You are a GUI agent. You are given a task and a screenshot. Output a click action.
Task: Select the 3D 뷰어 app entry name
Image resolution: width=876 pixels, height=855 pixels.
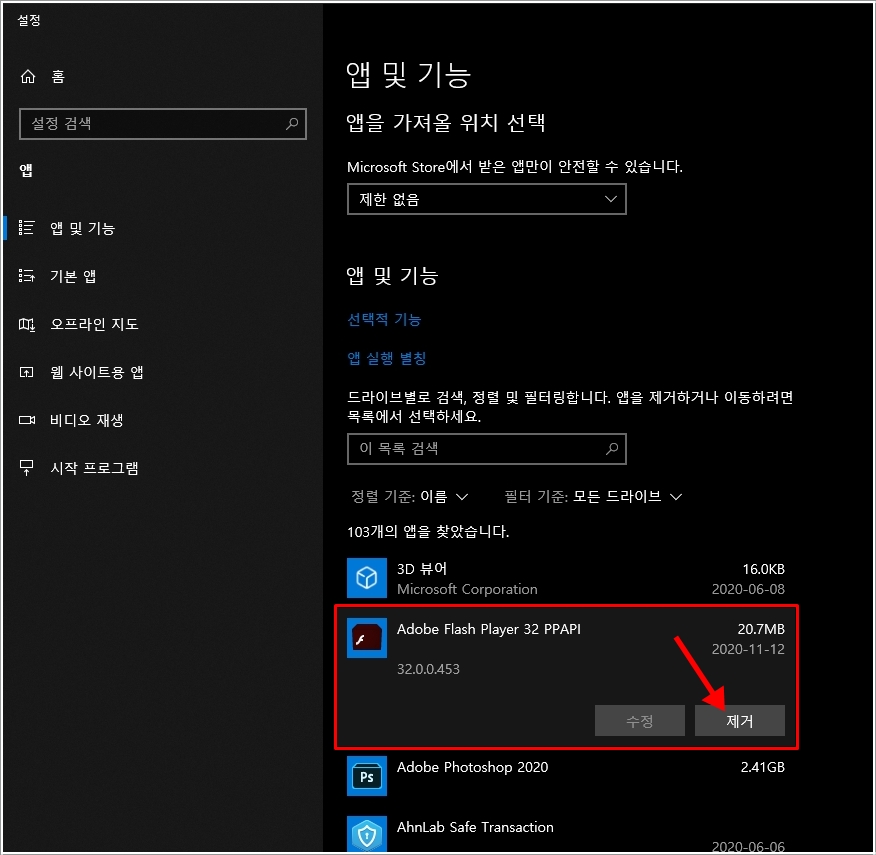coord(422,569)
